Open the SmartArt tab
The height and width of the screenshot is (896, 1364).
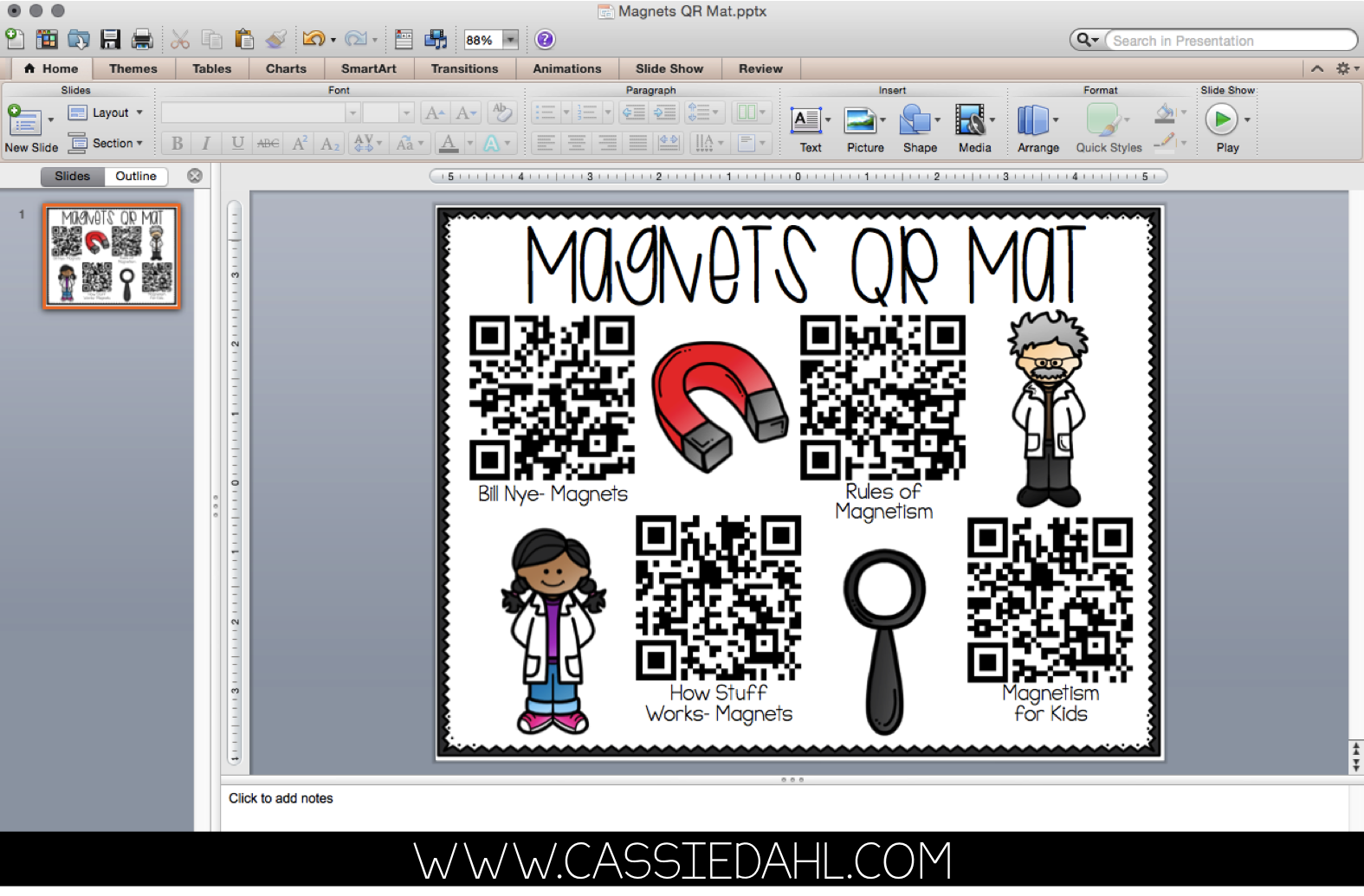(x=369, y=68)
